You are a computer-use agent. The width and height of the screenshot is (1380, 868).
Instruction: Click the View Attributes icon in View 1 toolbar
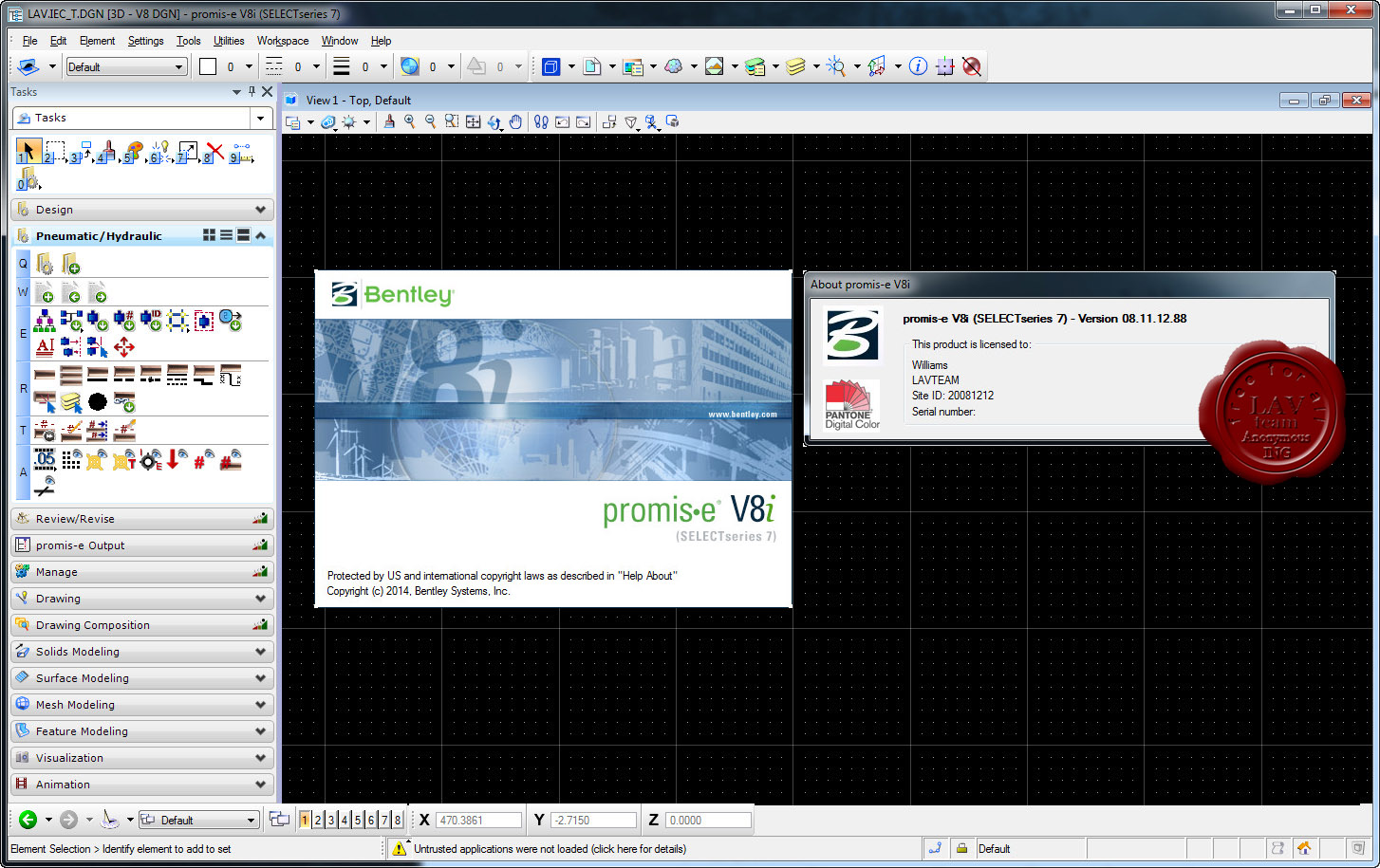294,122
